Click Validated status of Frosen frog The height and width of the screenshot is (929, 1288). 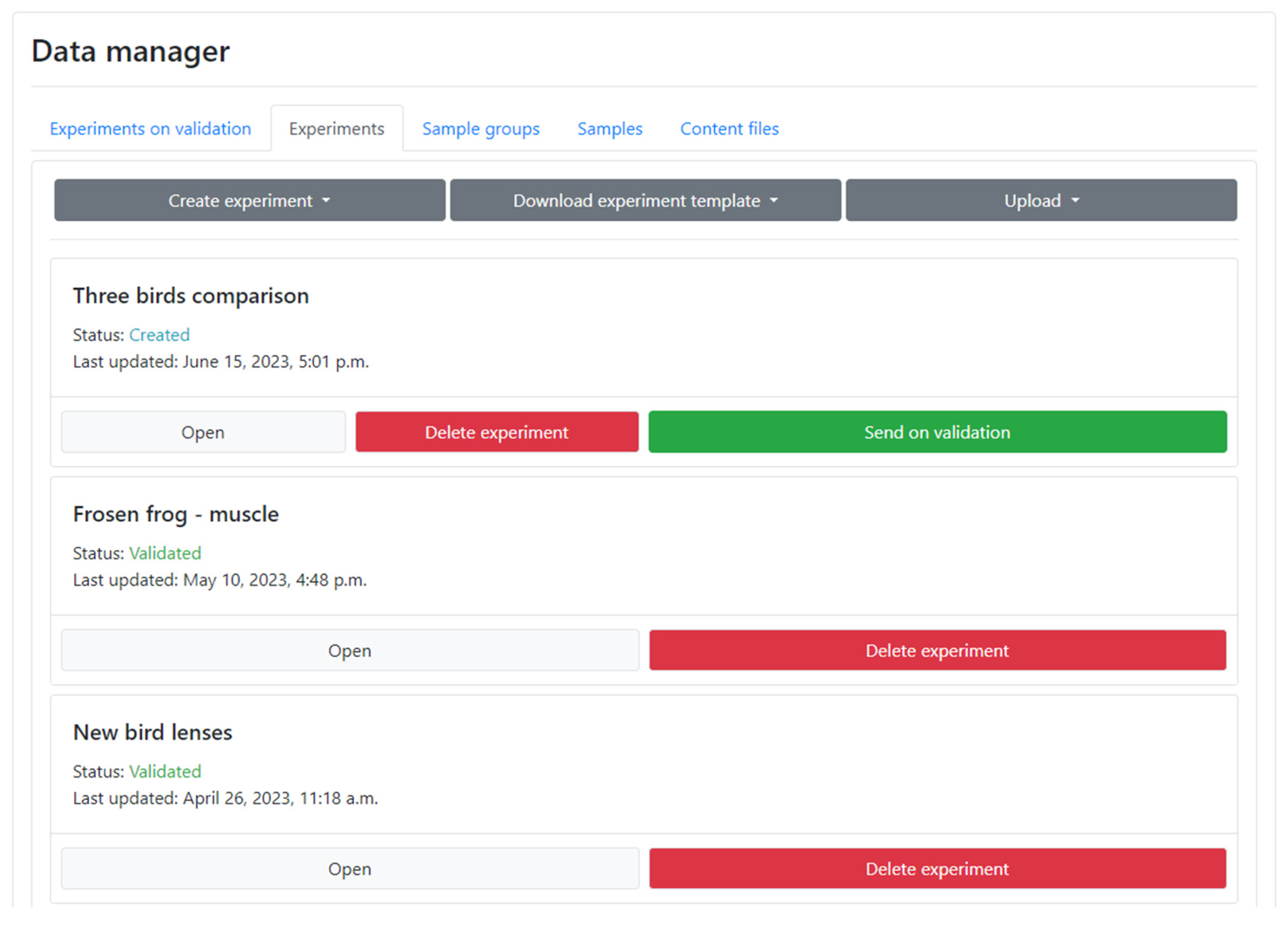pyautogui.click(x=165, y=553)
